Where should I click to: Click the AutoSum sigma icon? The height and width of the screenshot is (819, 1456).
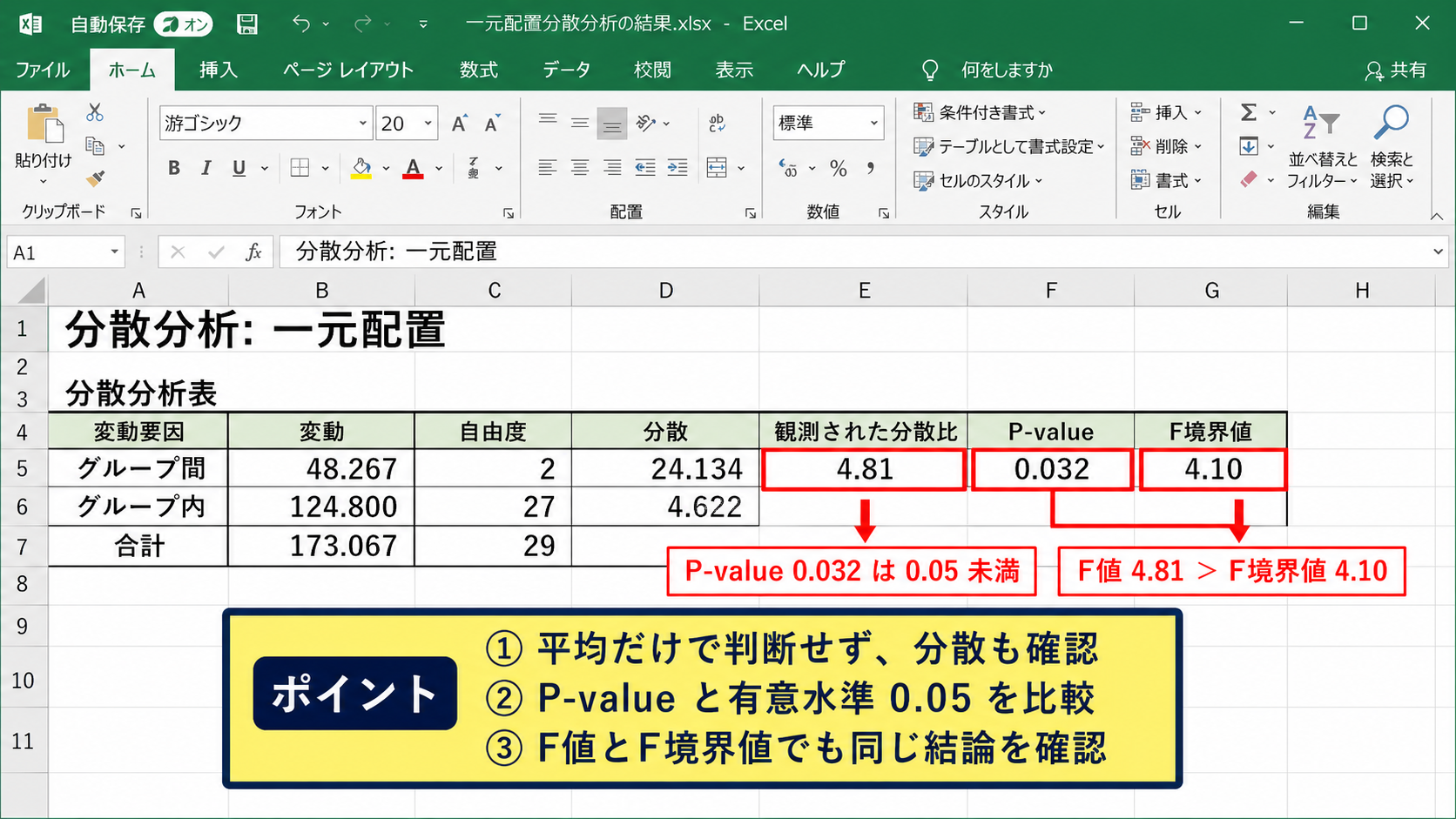[1249, 112]
